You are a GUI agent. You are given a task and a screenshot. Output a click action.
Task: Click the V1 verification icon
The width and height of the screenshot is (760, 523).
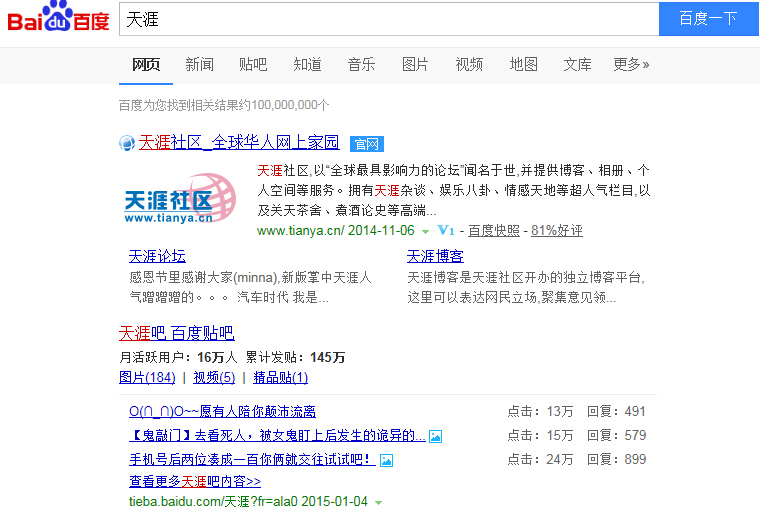(446, 230)
